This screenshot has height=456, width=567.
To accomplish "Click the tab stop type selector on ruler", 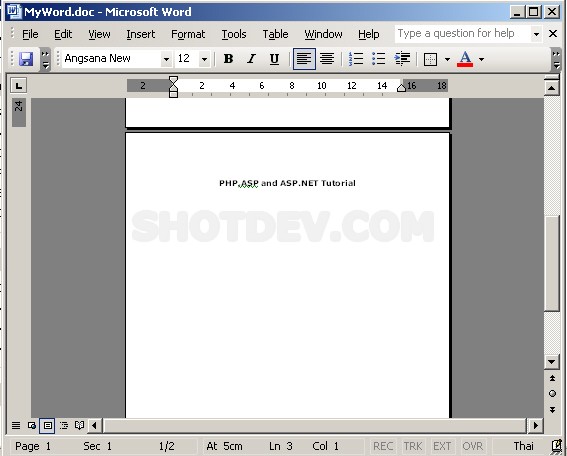I will (x=18, y=86).
